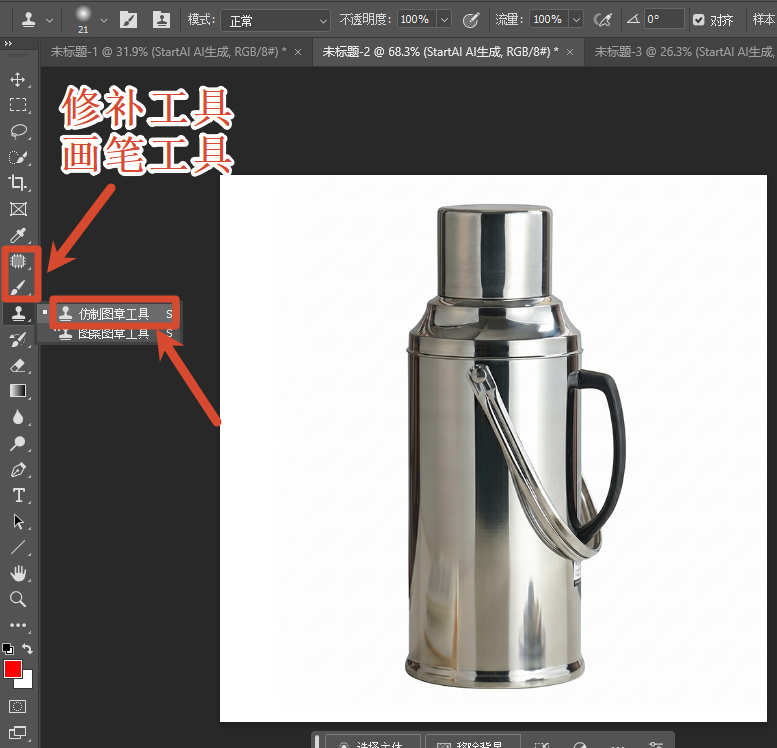Switch to the 未标题-2 document tab

pyautogui.click(x=440, y=52)
